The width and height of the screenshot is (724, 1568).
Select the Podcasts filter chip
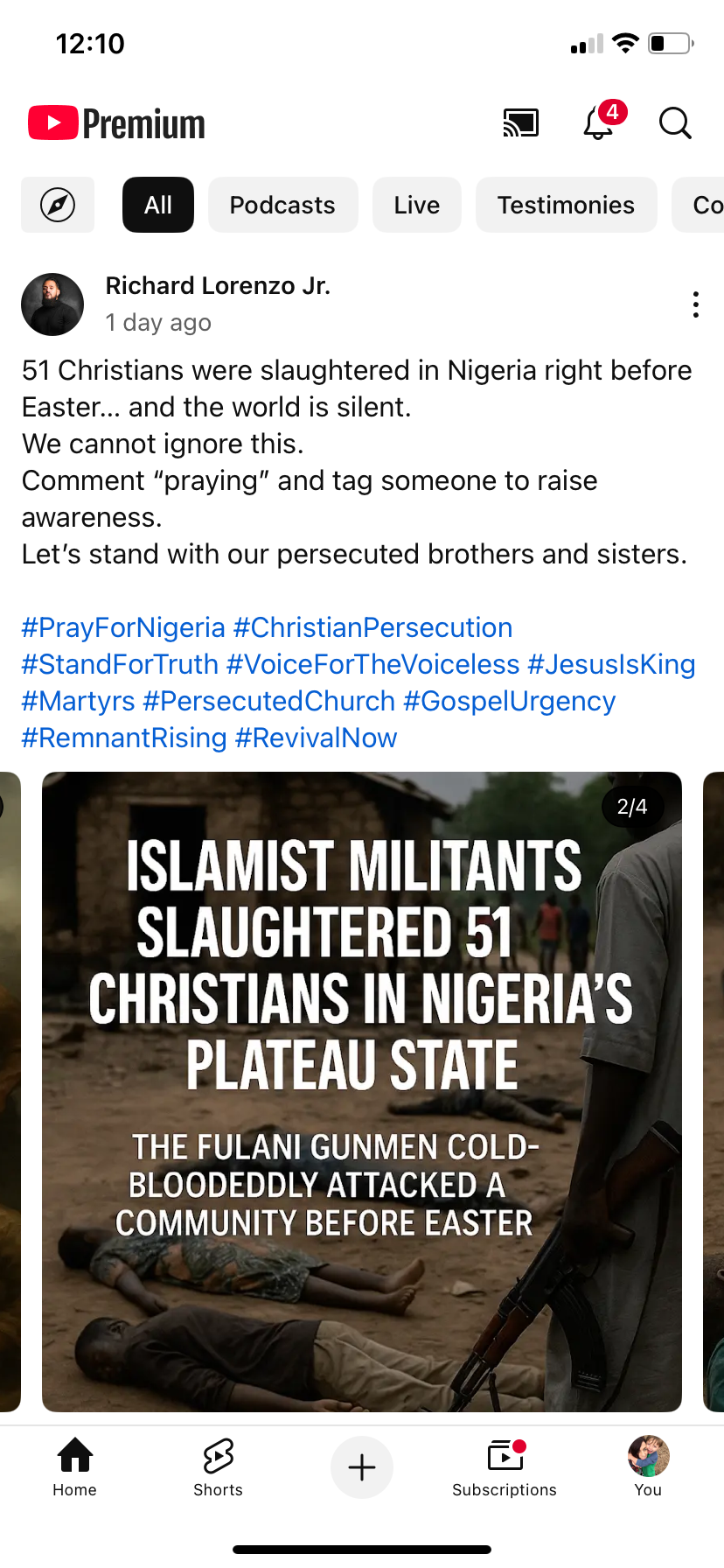coord(282,205)
